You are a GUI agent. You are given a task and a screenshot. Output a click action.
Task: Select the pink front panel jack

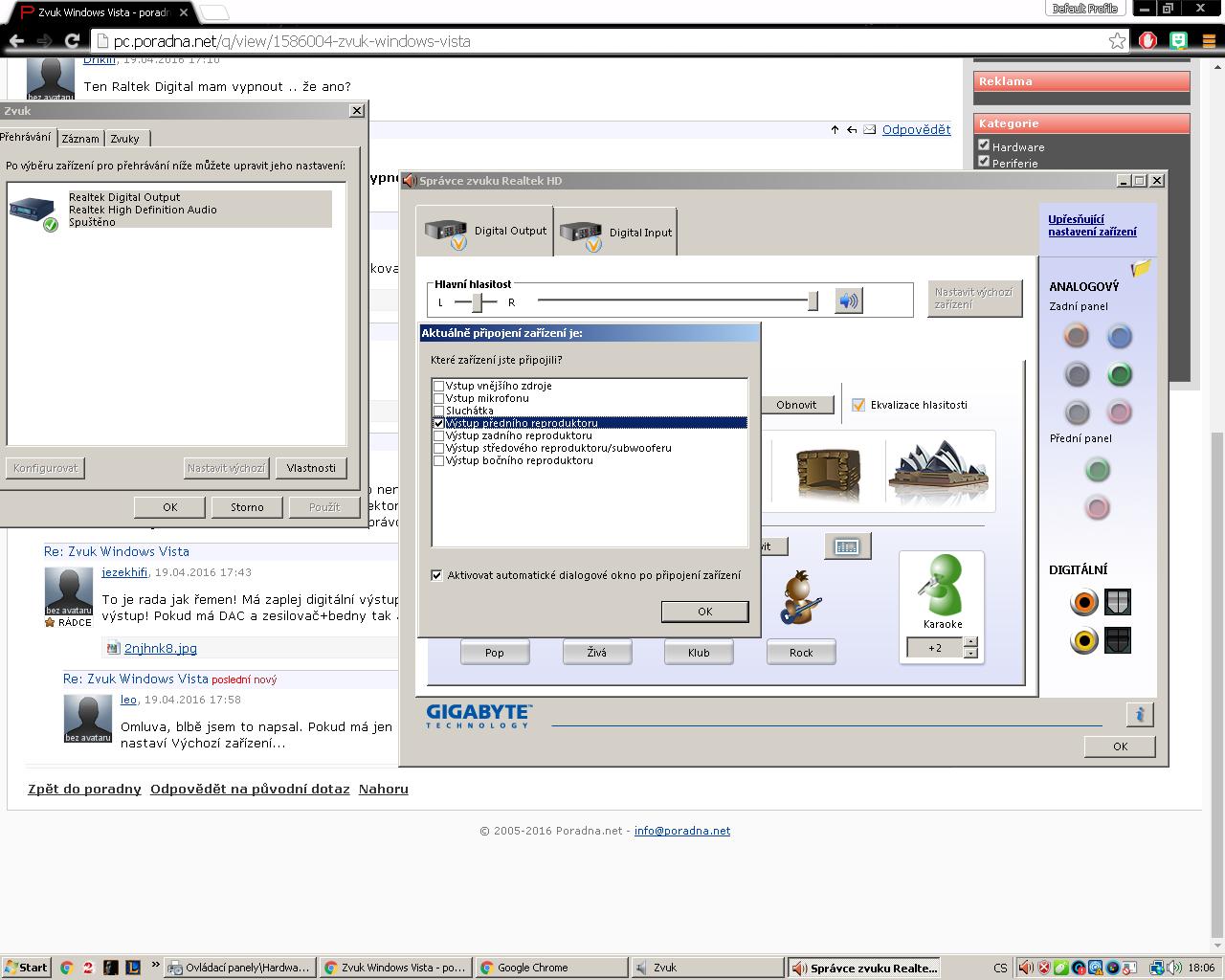1097,507
